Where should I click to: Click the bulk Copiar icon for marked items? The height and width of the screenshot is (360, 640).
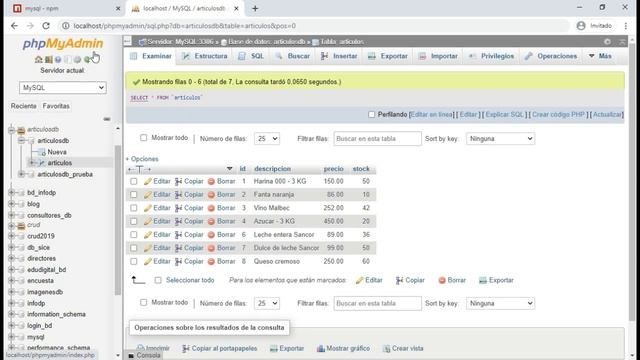click(x=399, y=280)
